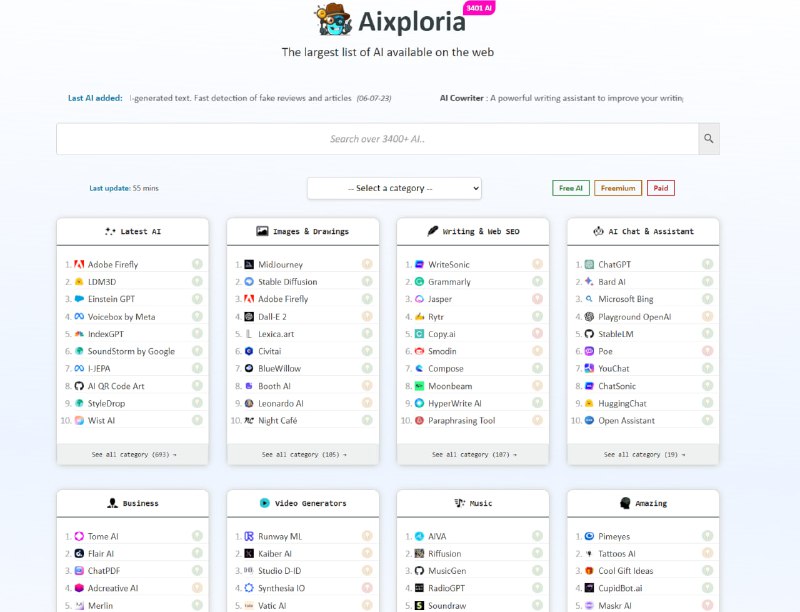Open Images & Drawings see all category link

pos(304,454)
